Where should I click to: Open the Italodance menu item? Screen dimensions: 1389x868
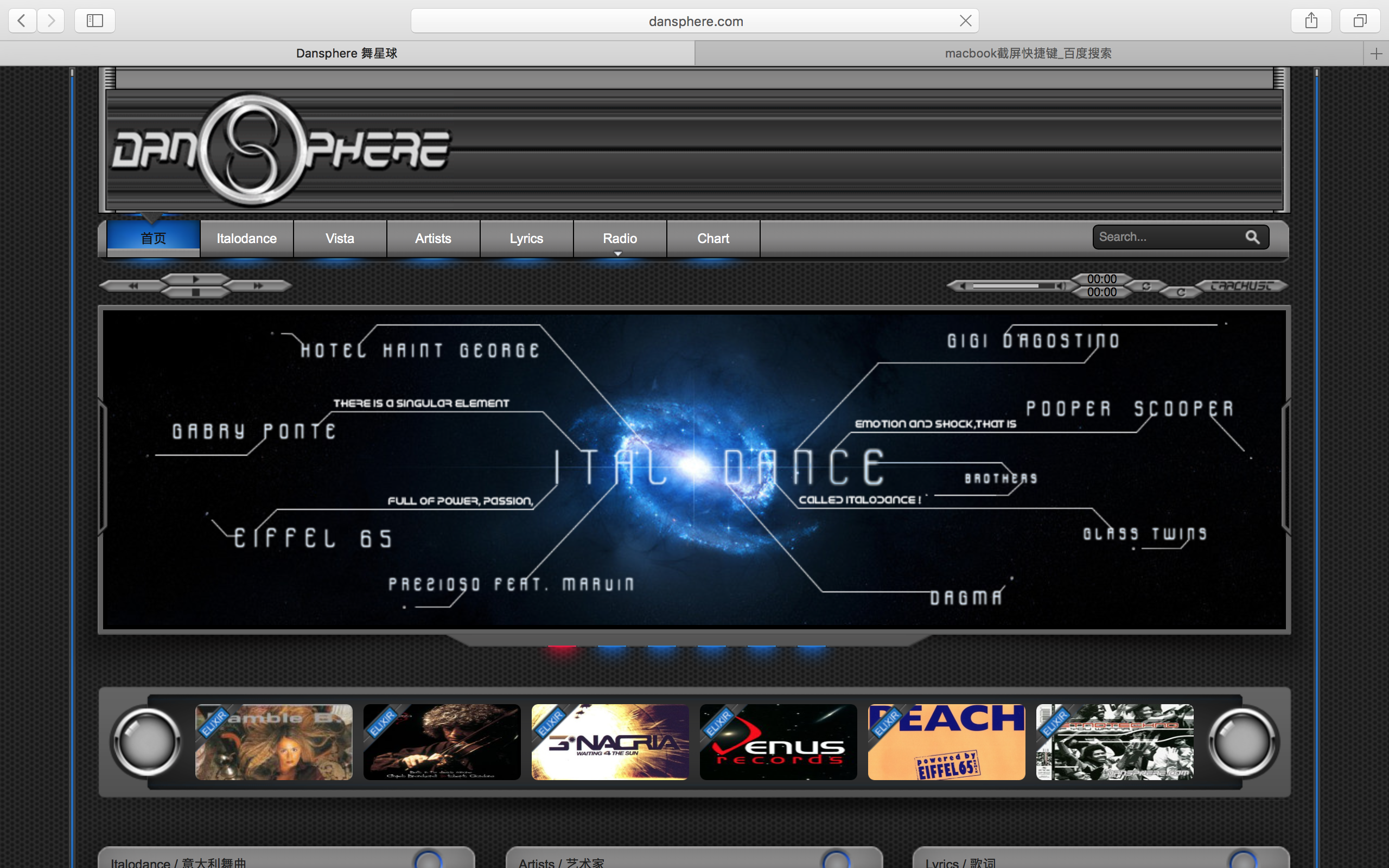(x=247, y=238)
